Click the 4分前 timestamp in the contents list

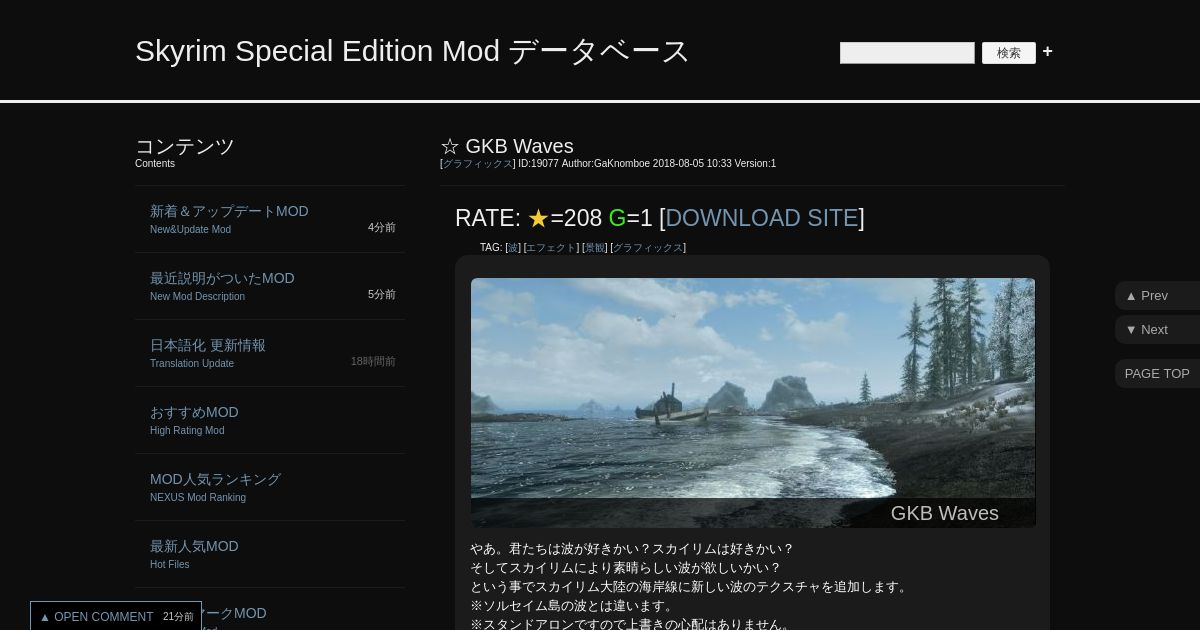[382, 228]
